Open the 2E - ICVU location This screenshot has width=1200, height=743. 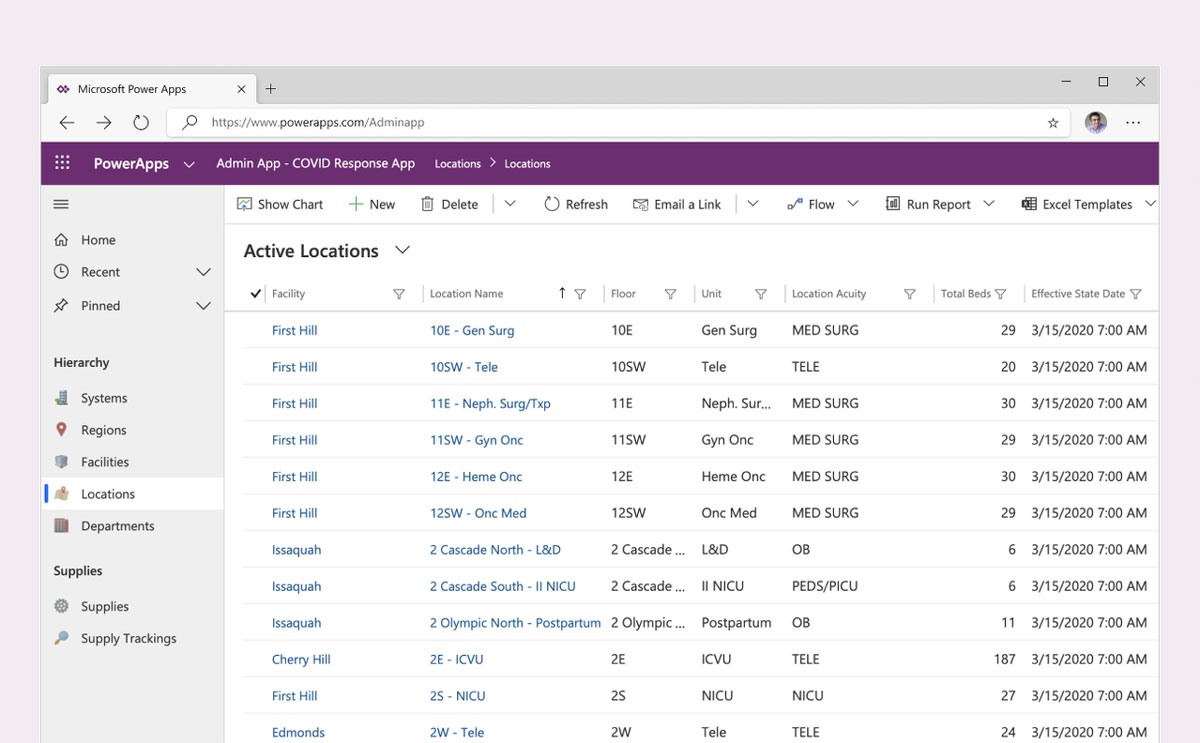point(457,659)
